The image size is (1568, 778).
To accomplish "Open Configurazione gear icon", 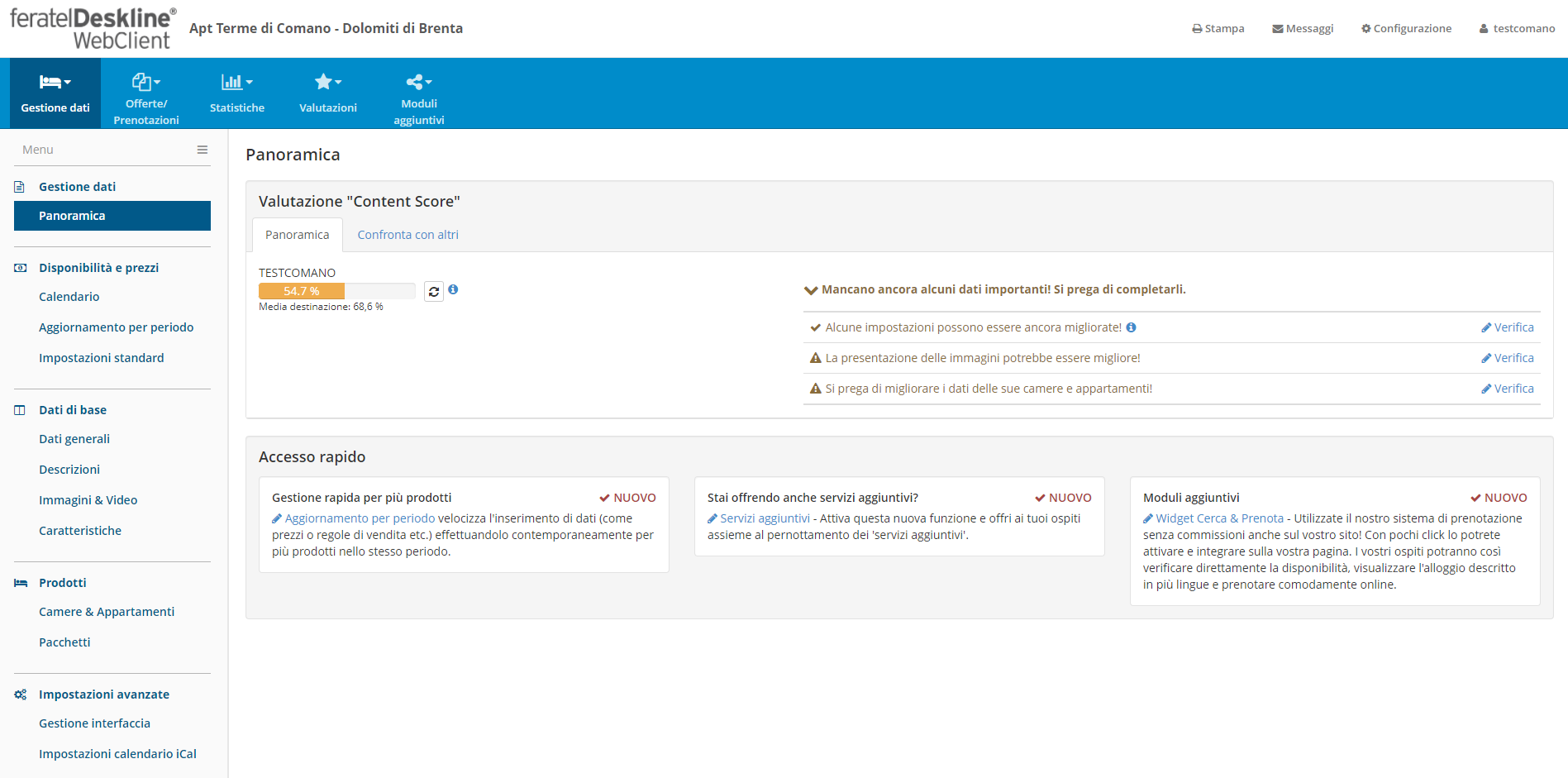I will [x=1365, y=29].
